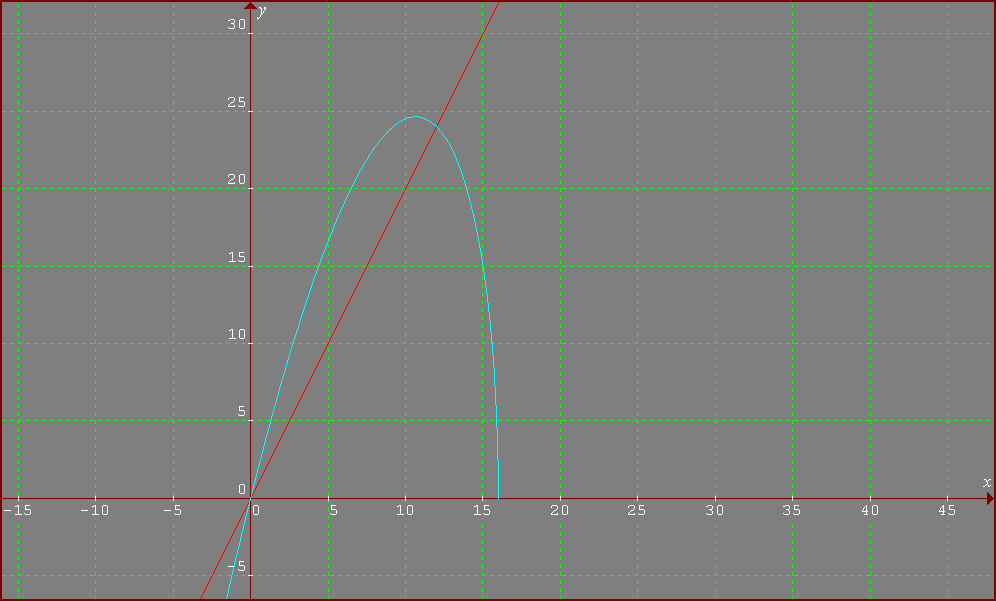996x601 pixels.
Task: Click upper intersection of red line and cyan curve
Action: coord(436,124)
